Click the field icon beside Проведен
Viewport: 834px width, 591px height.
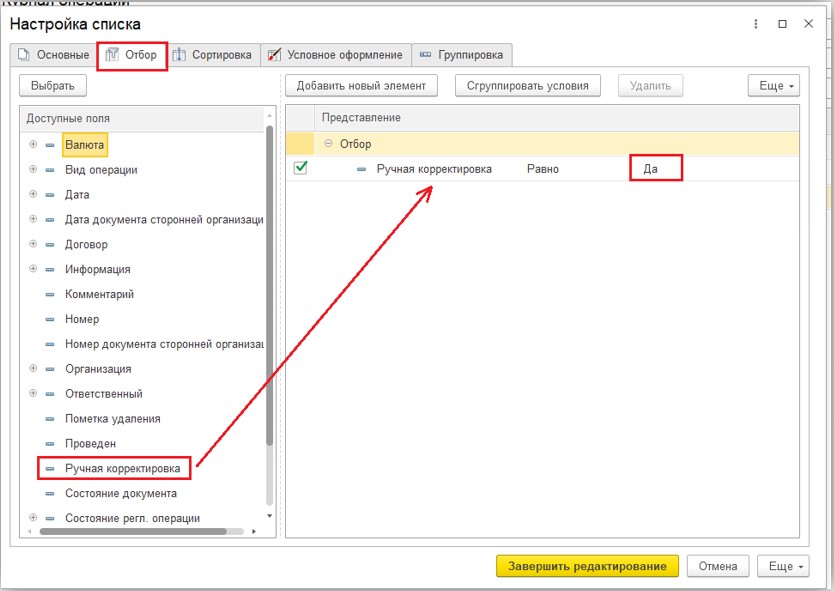(x=50, y=444)
